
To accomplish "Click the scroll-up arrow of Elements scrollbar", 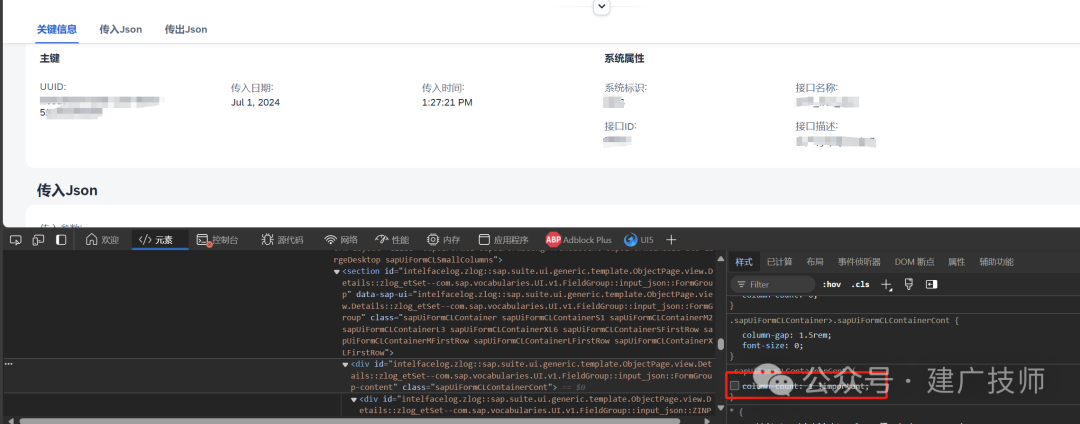I will (721, 260).
